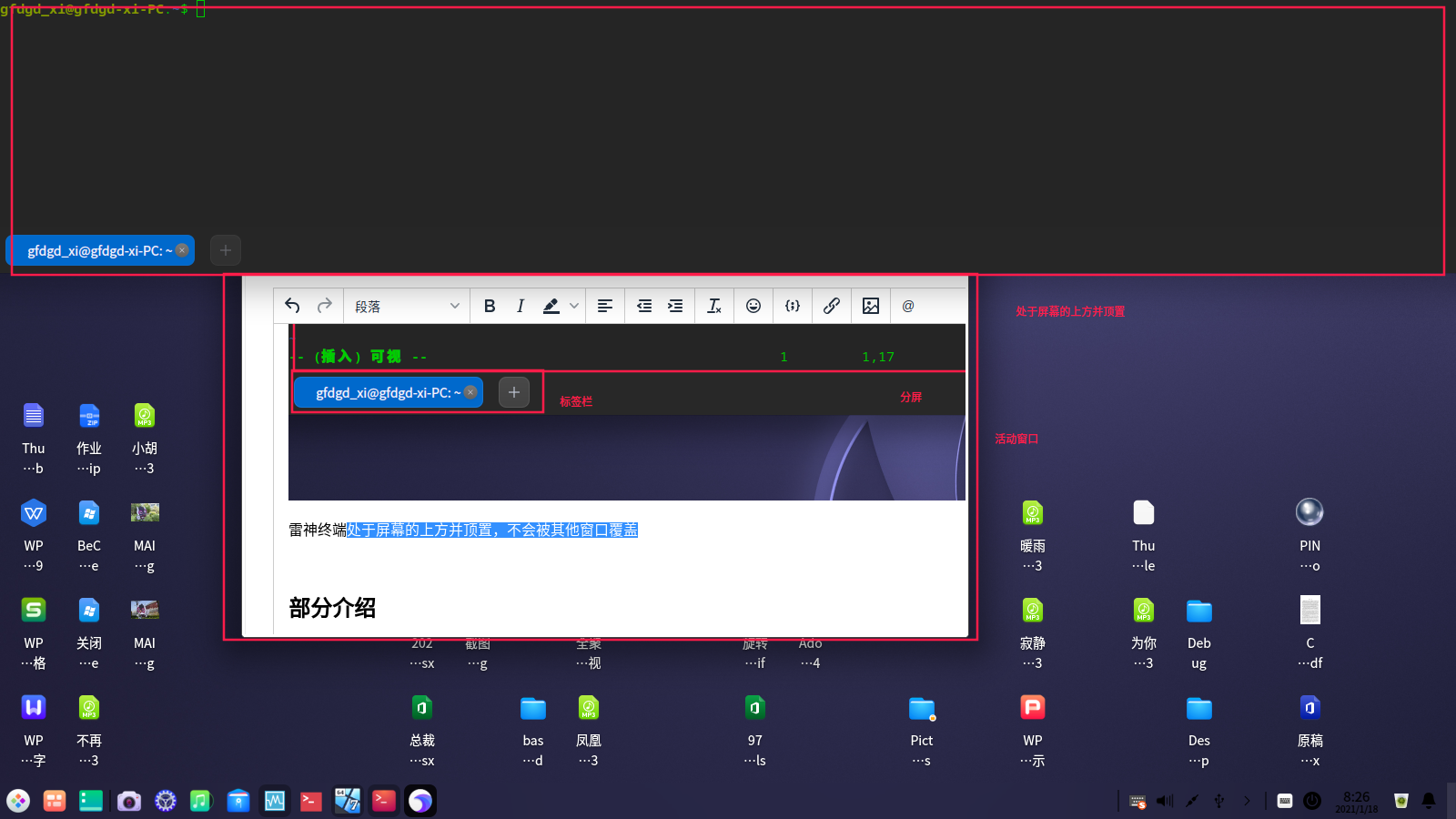The width and height of the screenshot is (1456, 819).
Task: Insert a code block with braces icon
Action: 793,306
